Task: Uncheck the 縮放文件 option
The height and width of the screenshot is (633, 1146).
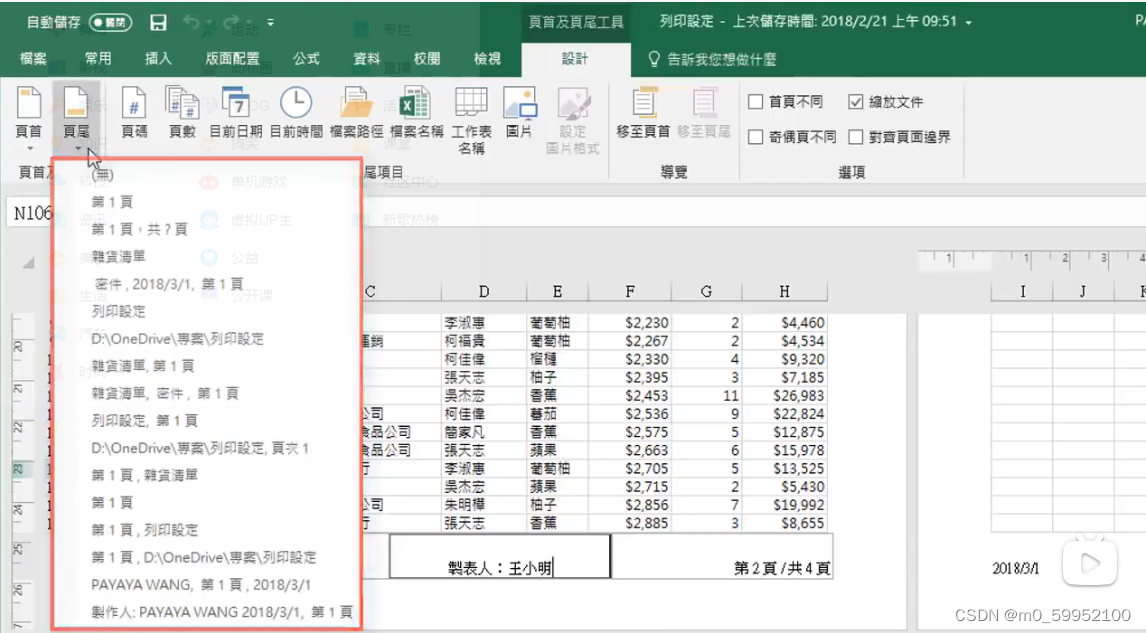Action: 854,101
